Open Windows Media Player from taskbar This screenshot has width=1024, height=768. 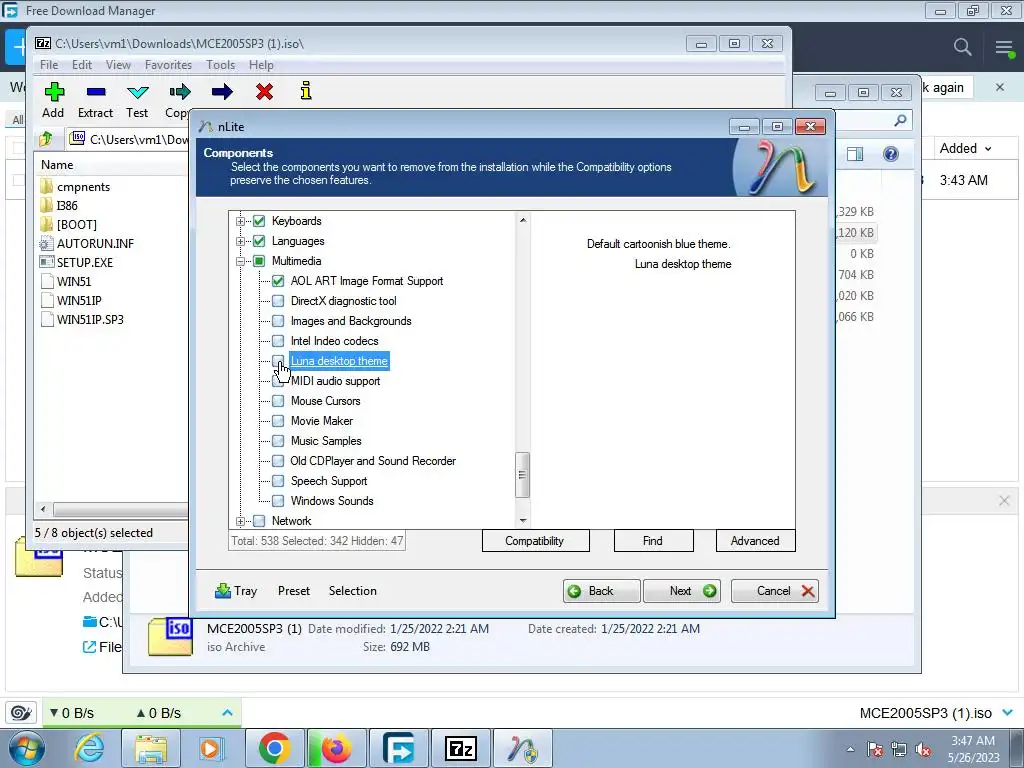tap(211, 748)
